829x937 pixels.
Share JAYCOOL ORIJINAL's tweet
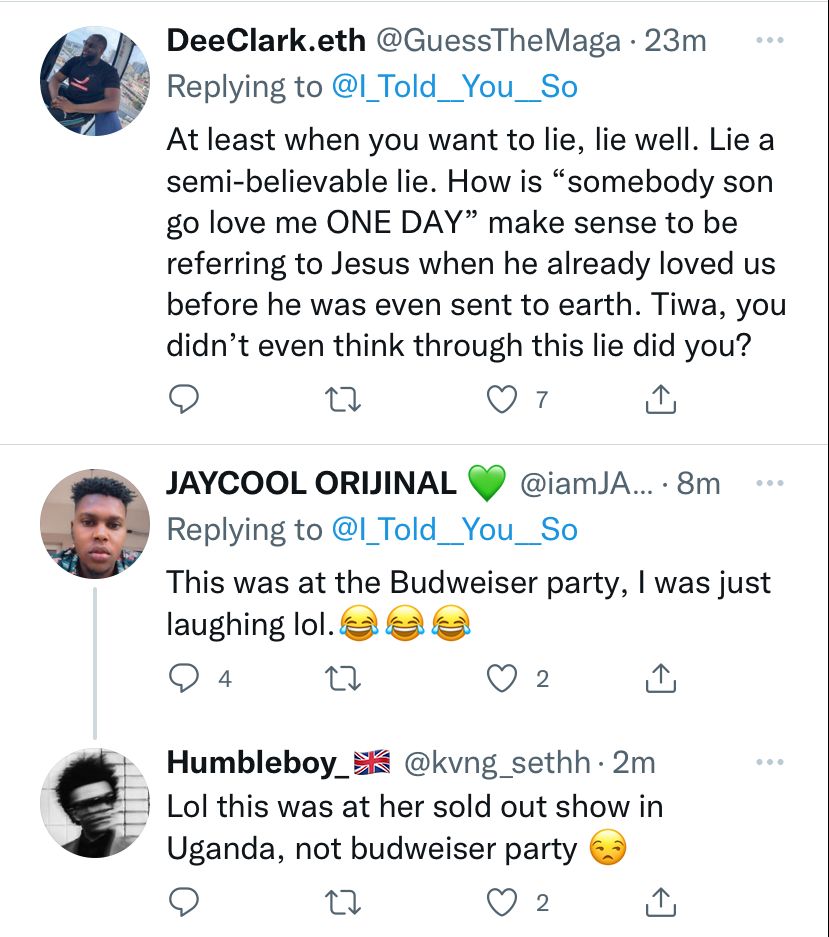[x=660, y=678]
